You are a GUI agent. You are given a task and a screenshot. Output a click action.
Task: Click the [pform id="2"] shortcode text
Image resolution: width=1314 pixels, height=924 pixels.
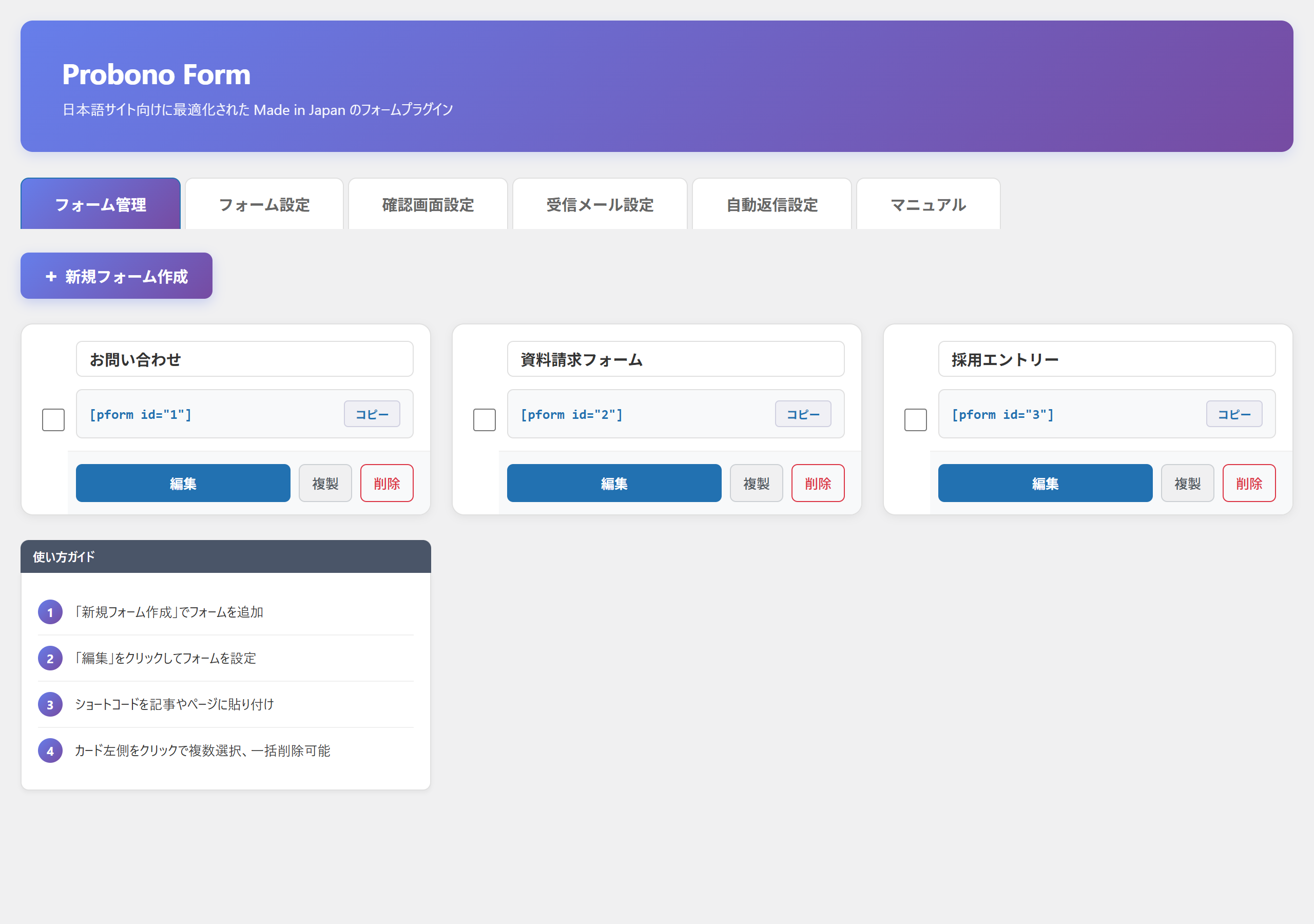572,414
